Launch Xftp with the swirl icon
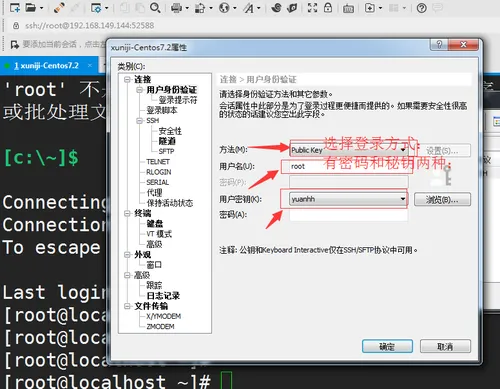Image resolution: width=500 pixels, height=389 pixels. tap(276, 8)
